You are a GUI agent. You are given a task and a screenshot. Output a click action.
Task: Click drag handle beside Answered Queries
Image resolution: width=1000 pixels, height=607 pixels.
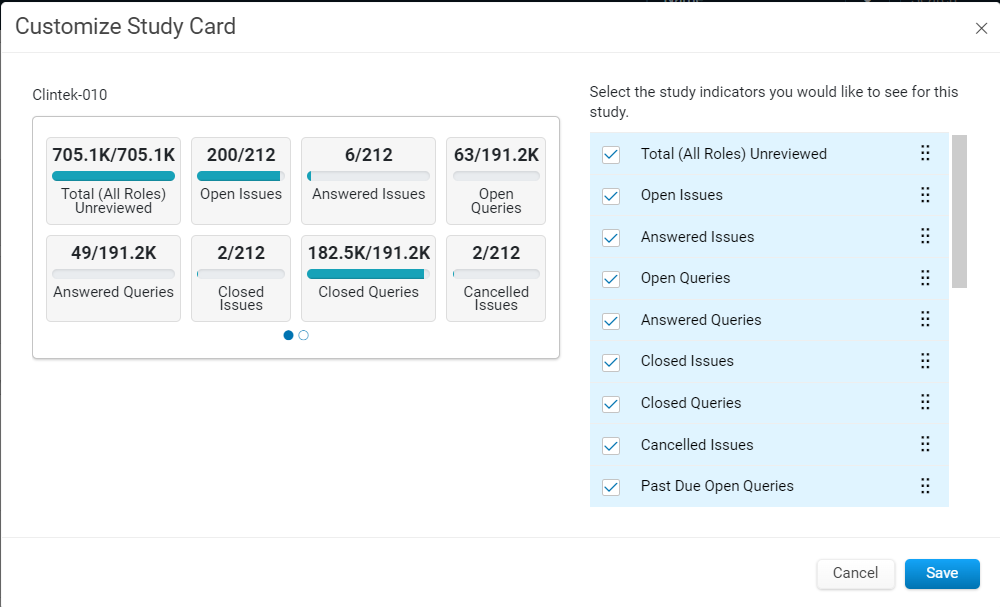pos(925,319)
